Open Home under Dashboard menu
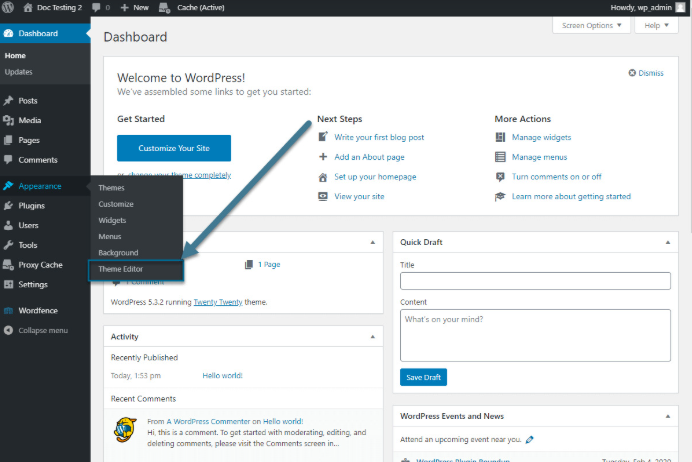Image resolution: width=692 pixels, height=462 pixels. (x=15, y=56)
